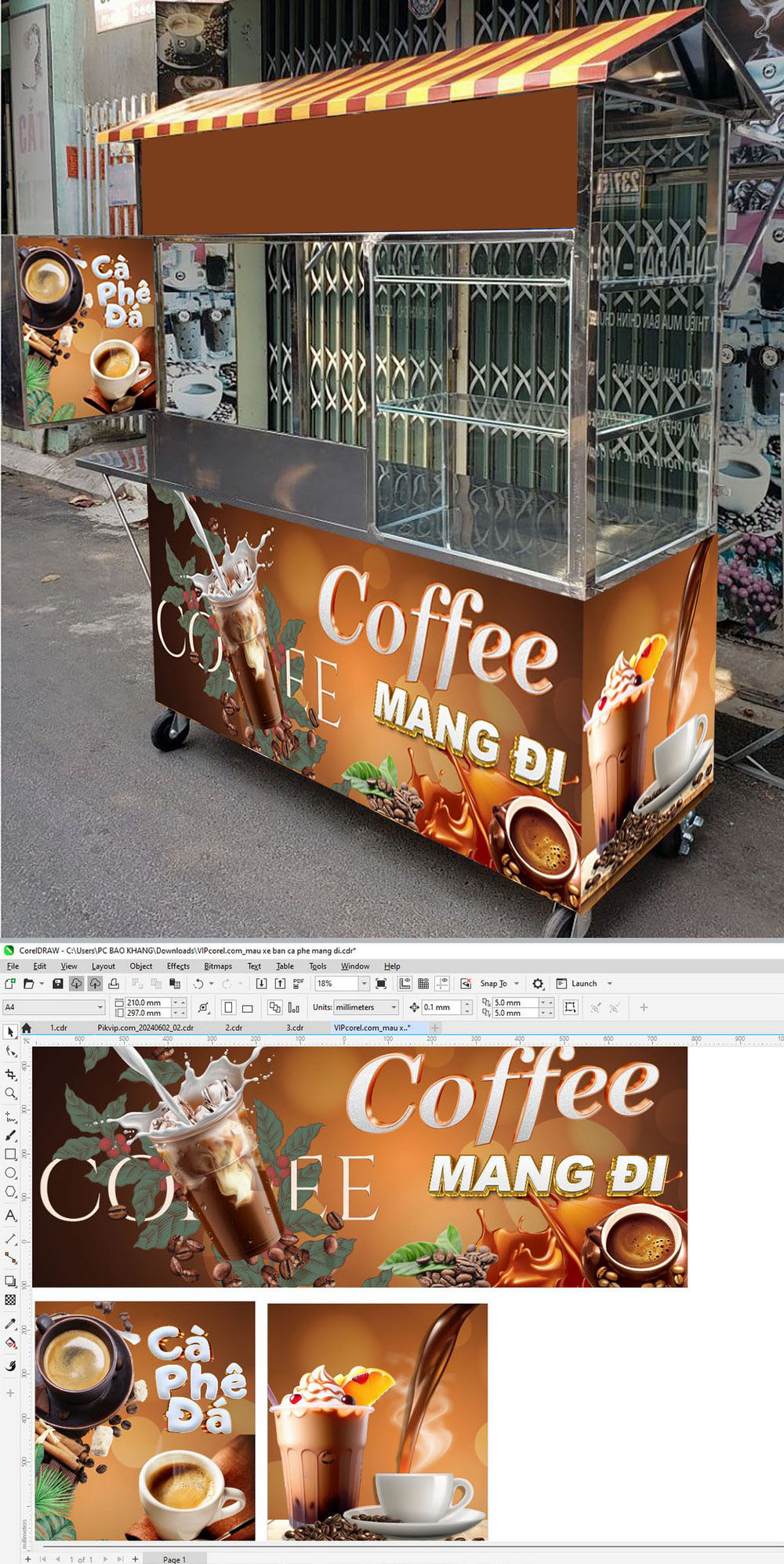Select the Parallel Dimension tool
Viewport: 784px width, 1564px height.
[x=10, y=1238]
